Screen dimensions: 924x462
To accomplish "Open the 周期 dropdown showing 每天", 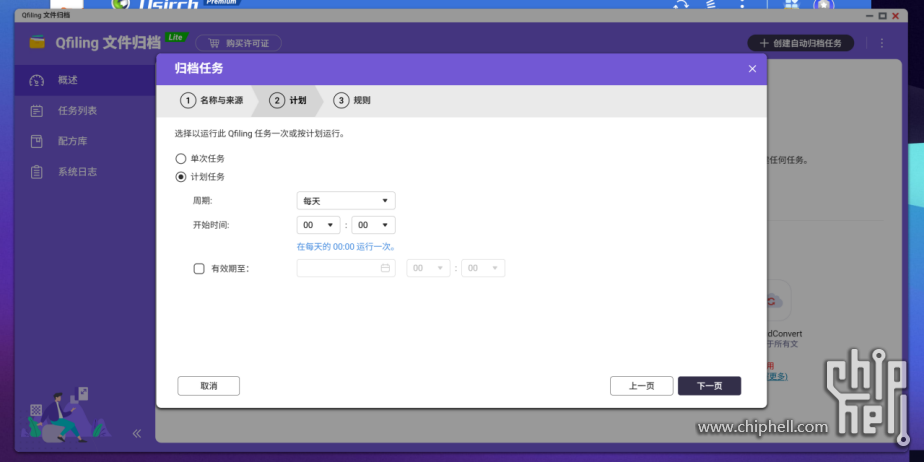I will [x=346, y=201].
